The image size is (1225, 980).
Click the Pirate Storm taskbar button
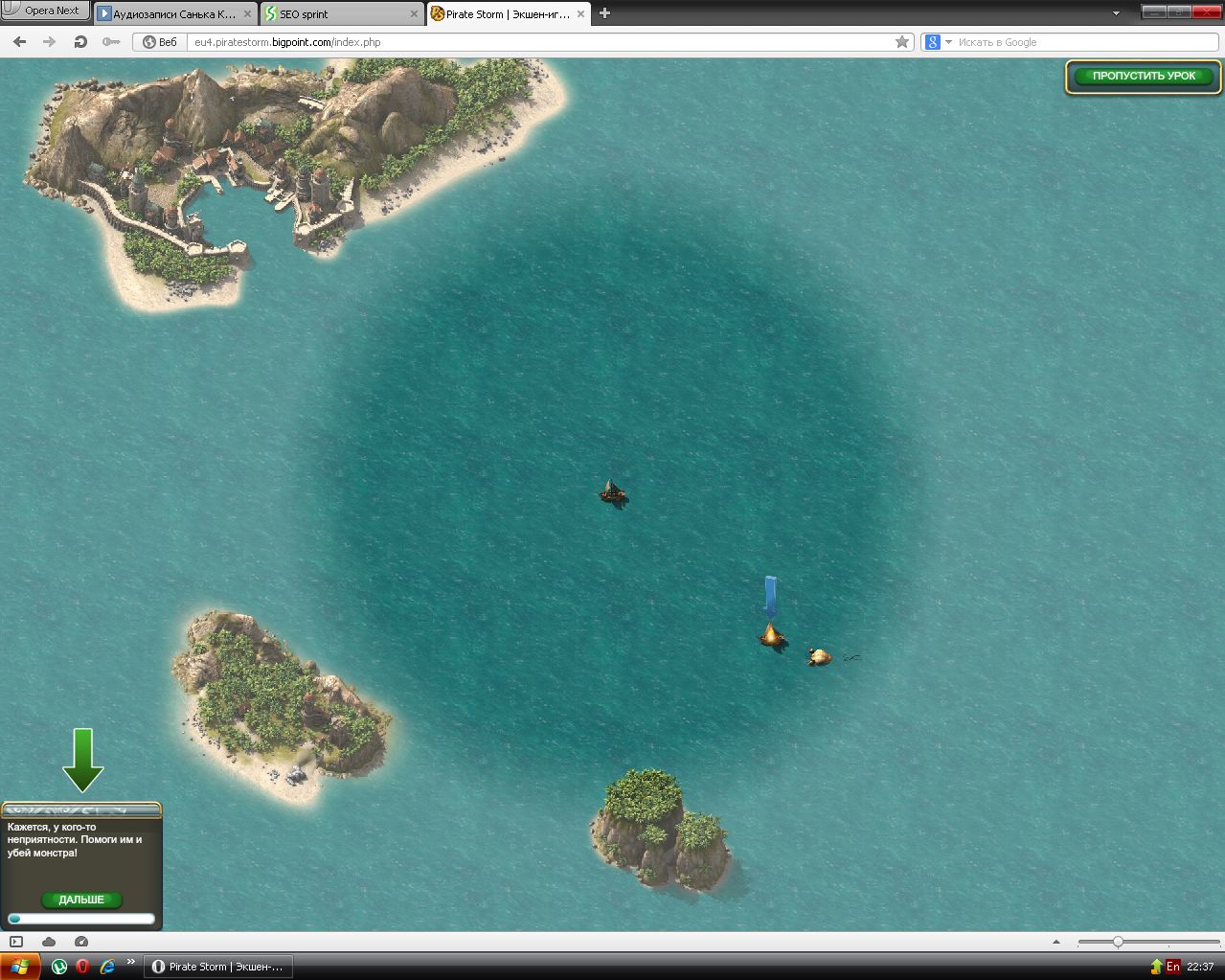(x=217, y=967)
